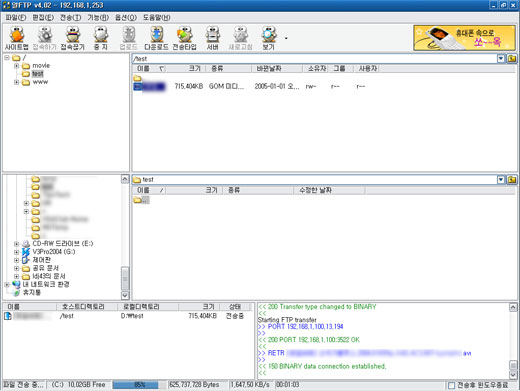The image size is (520, 391).
Task: Click the parent folder icon in the remote file list
Action: pos(137,78)
